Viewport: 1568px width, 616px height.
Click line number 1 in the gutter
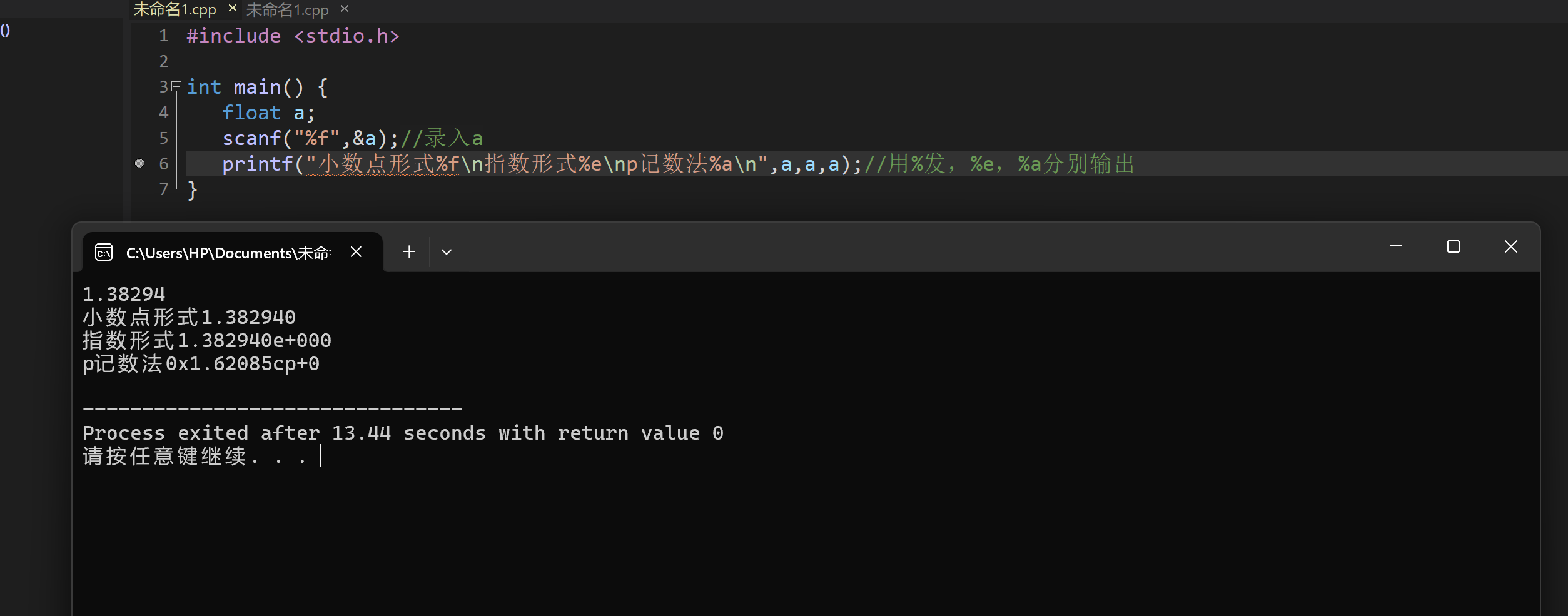point(164,36)
